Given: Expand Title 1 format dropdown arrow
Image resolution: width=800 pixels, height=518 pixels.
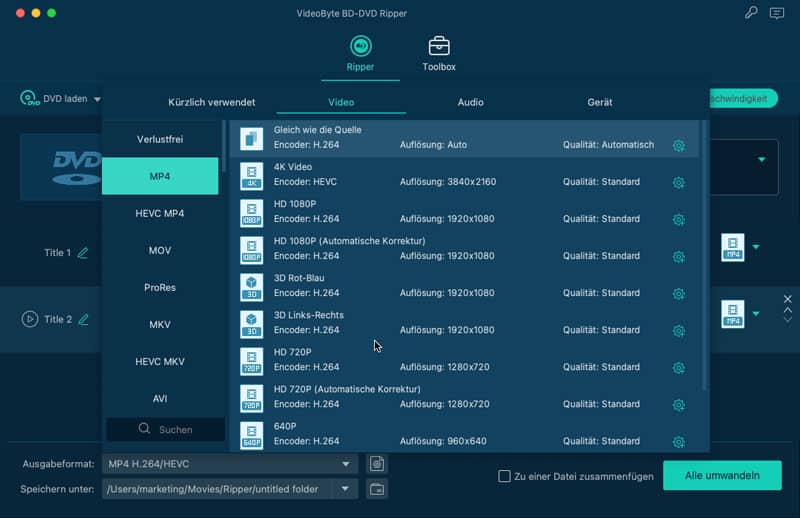Looking at the screenshot, I should click(756, 247).
